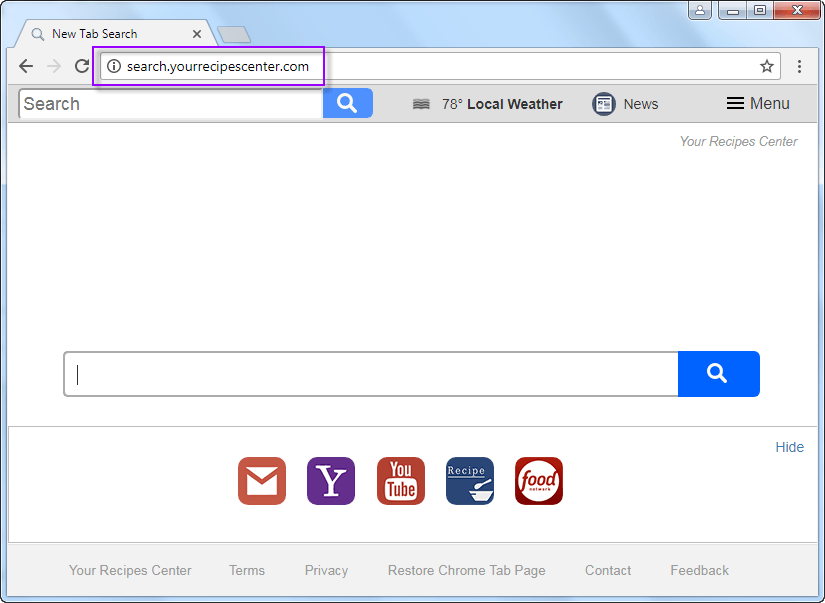
Task: Open the Recipe shortcut icon
Action: coord(470,481)
